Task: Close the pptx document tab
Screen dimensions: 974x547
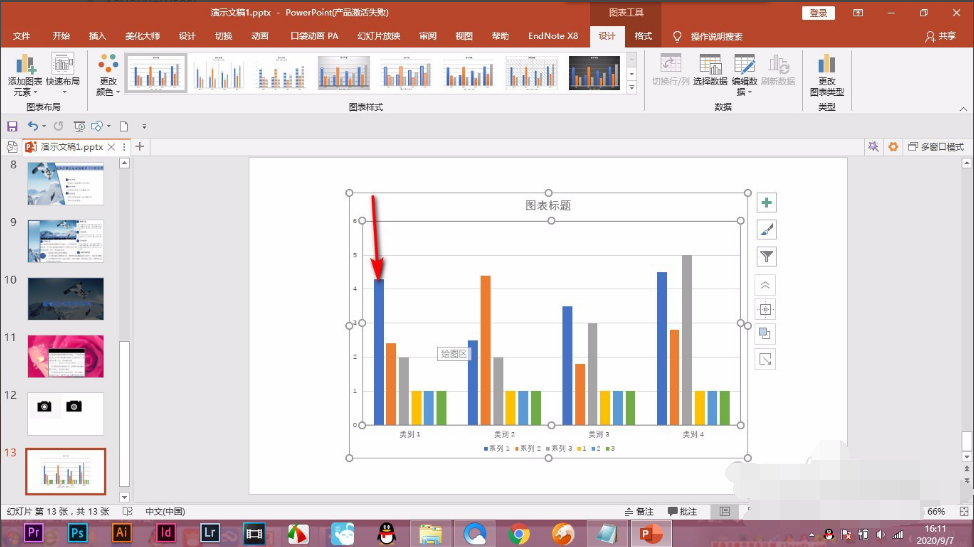Action: click(111, 147)
